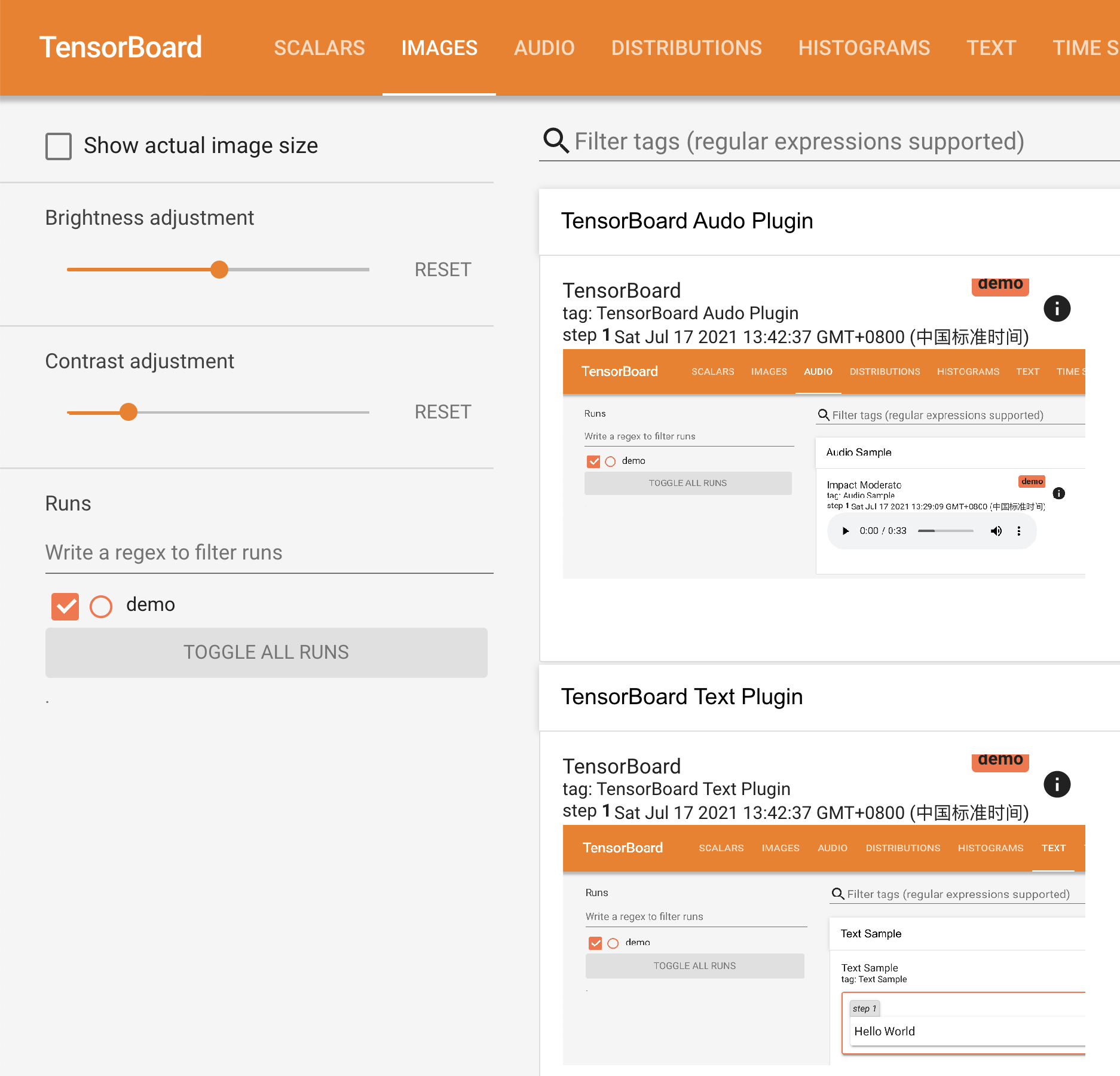Click the TensorBoard logo title in header

[x=121, y=47]
